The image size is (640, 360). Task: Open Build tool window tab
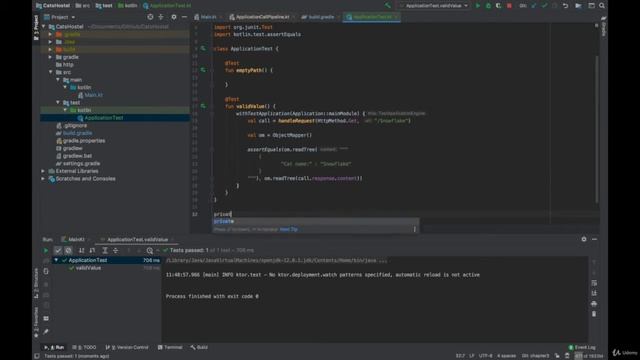tap(199, 347)
